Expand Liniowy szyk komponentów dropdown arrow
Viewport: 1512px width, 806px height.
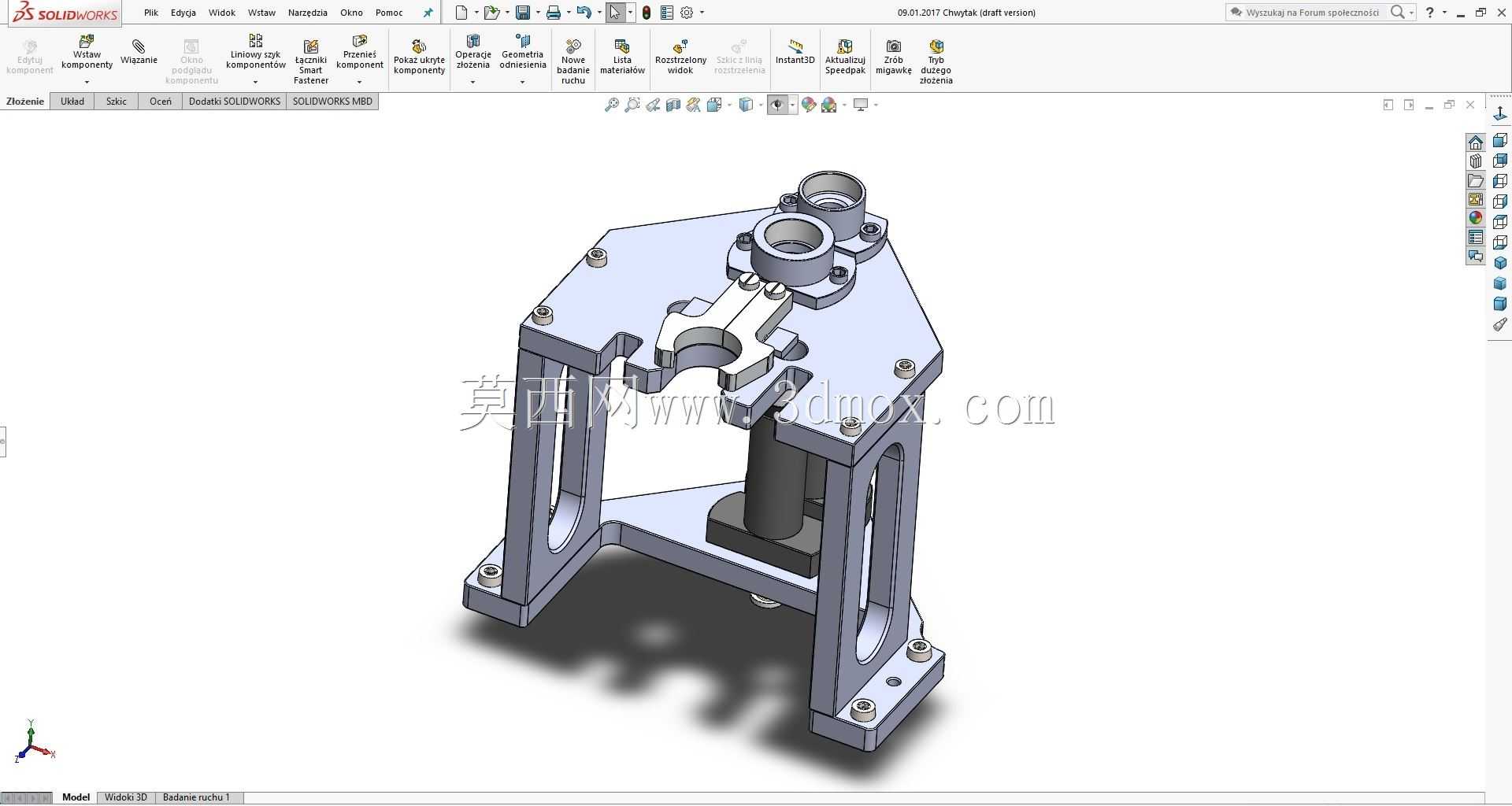click(255, 82)
